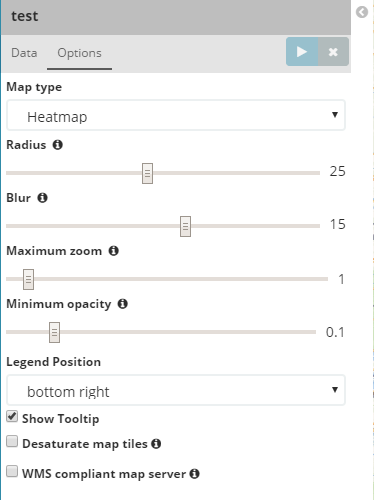Enable WMS compliant map server checkbox

[12, 471]
